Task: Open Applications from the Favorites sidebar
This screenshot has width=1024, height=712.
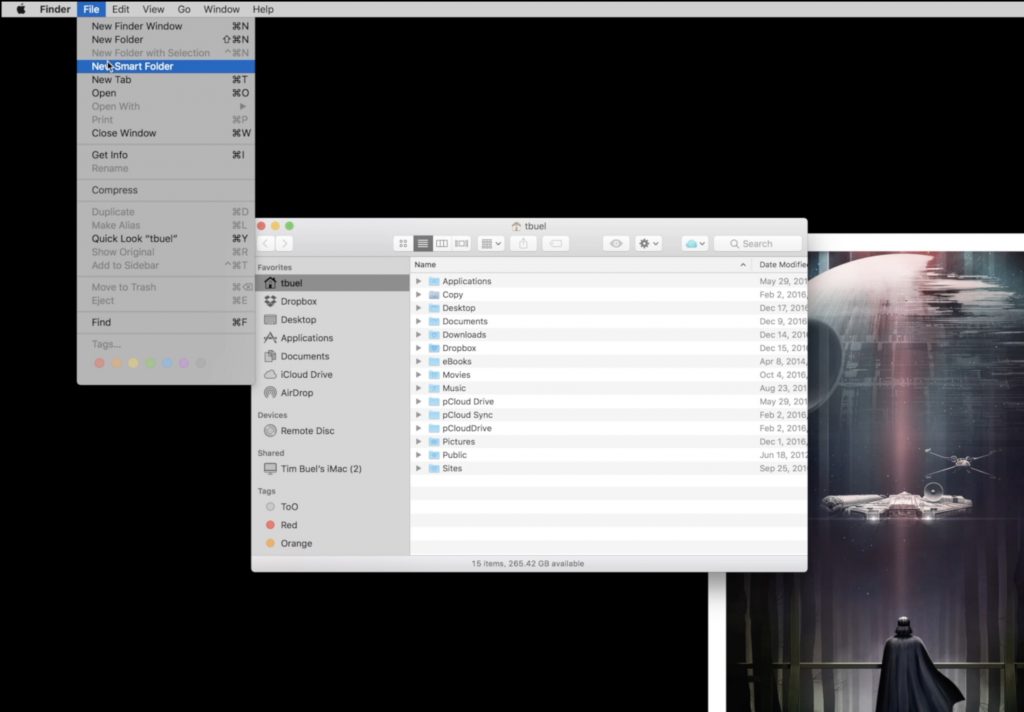Action: (x=307, y=338)
